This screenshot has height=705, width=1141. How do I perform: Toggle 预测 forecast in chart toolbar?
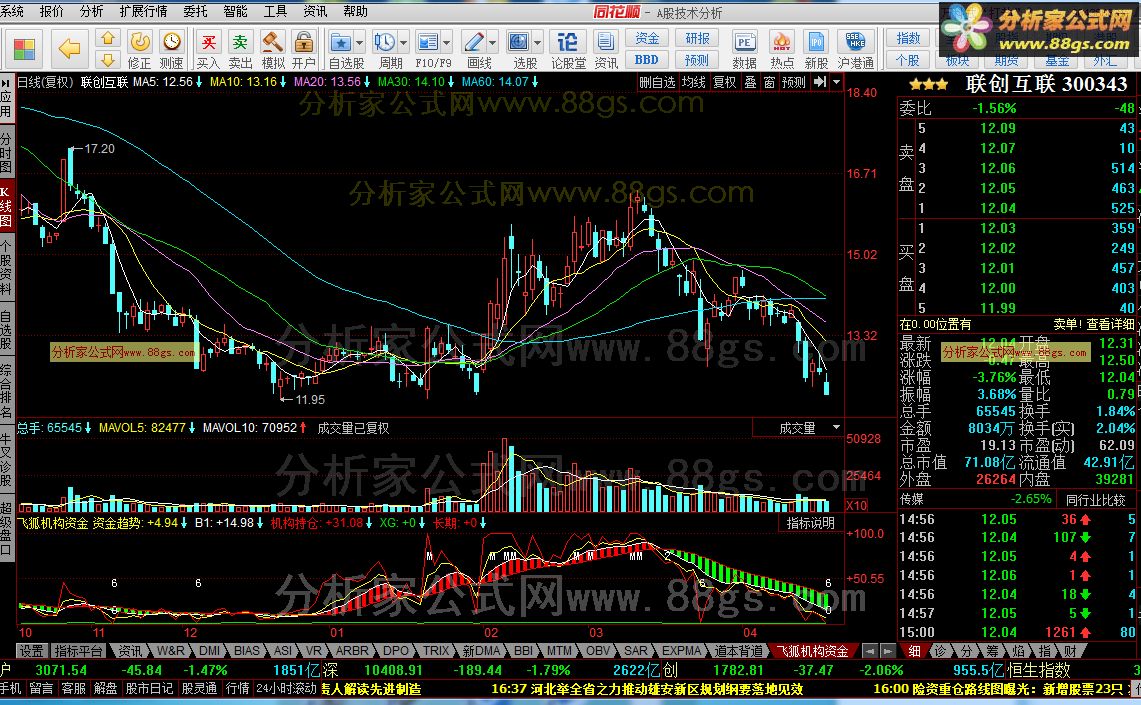point(794,82)
